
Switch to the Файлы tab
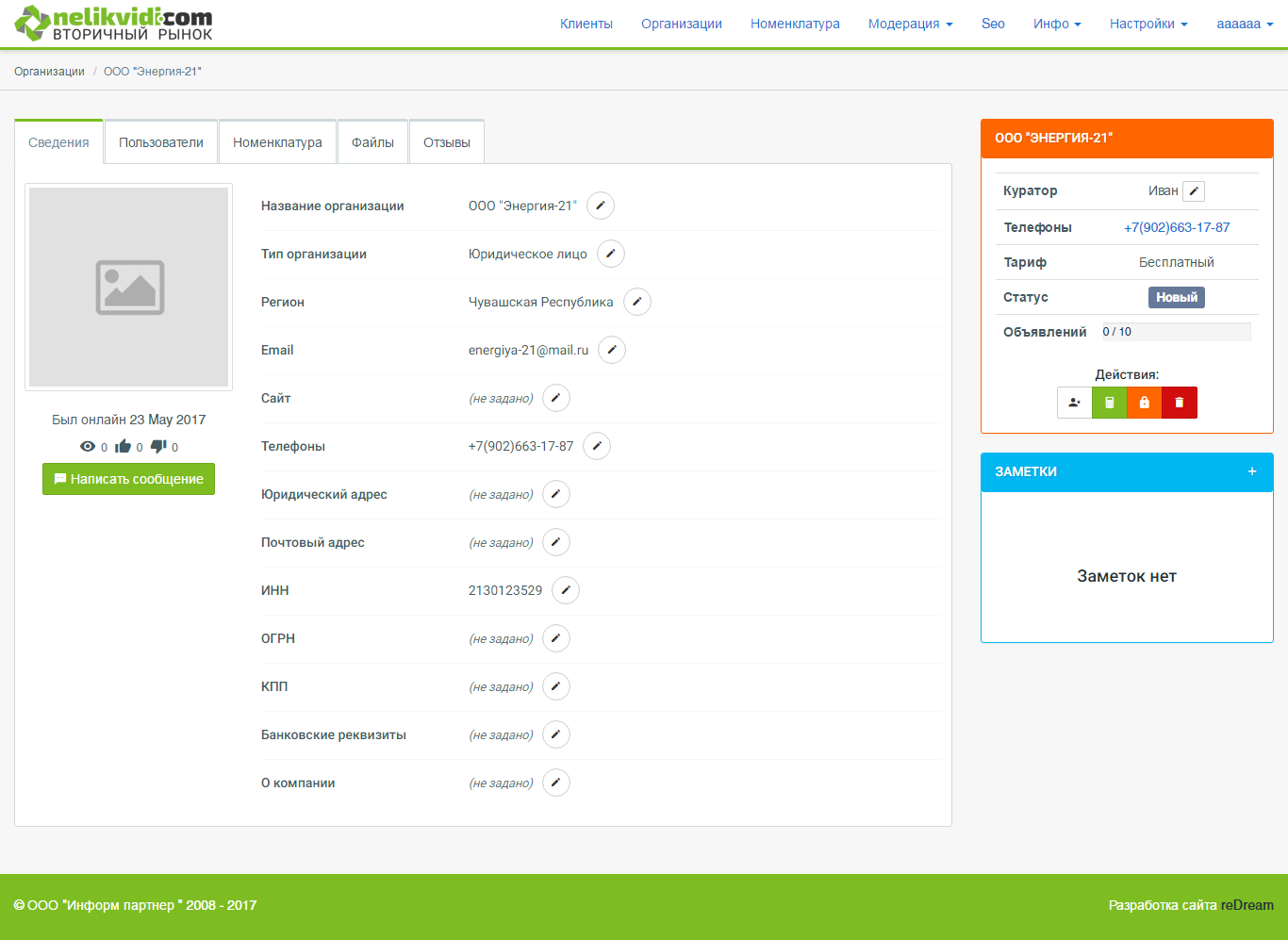(372, 142)
